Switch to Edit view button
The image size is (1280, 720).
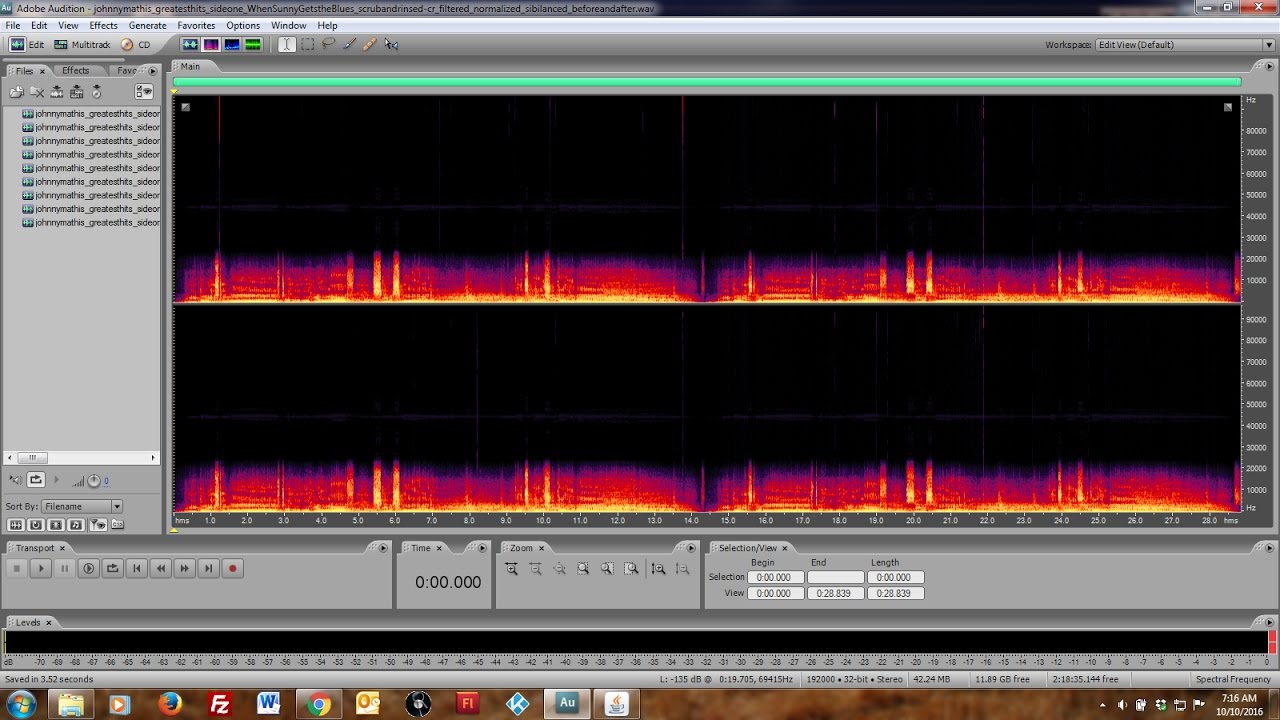click(28, 45)
